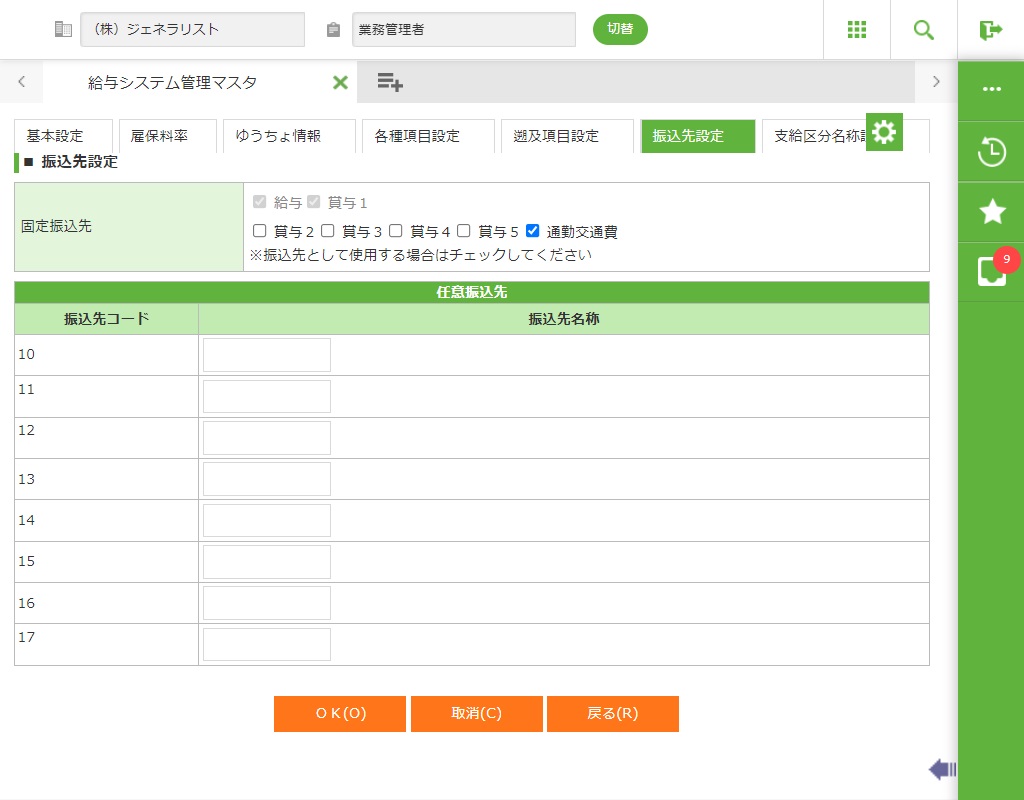Image resolution: width=1024 pixels, height=800 pixels.
Task: Open the history clock icon in sidebar
Action: (x=991, y=152)
